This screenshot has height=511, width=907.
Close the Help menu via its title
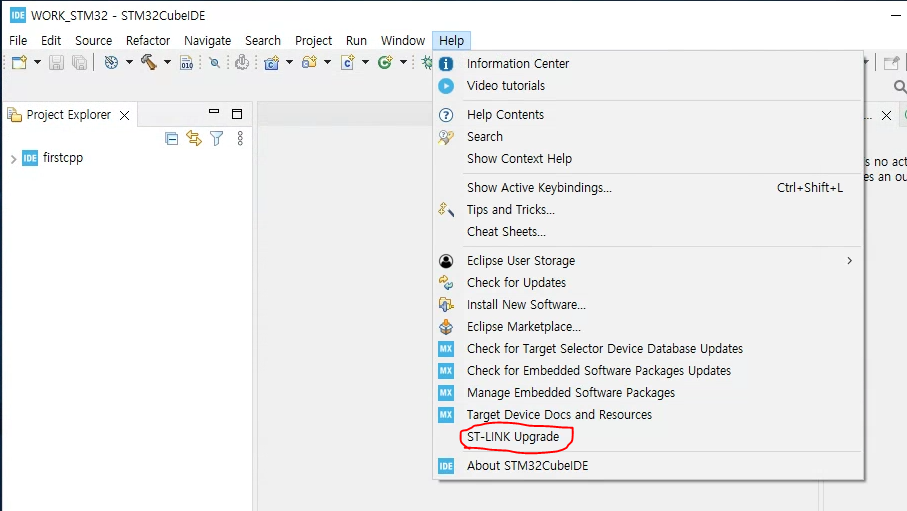[x=451, y=41]
